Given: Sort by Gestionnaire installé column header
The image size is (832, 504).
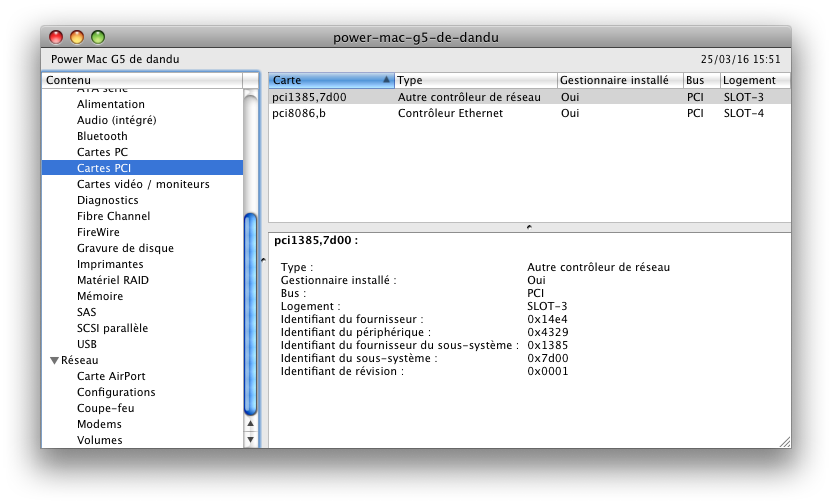Looking at the screenshot, I should tap(620, 80).
